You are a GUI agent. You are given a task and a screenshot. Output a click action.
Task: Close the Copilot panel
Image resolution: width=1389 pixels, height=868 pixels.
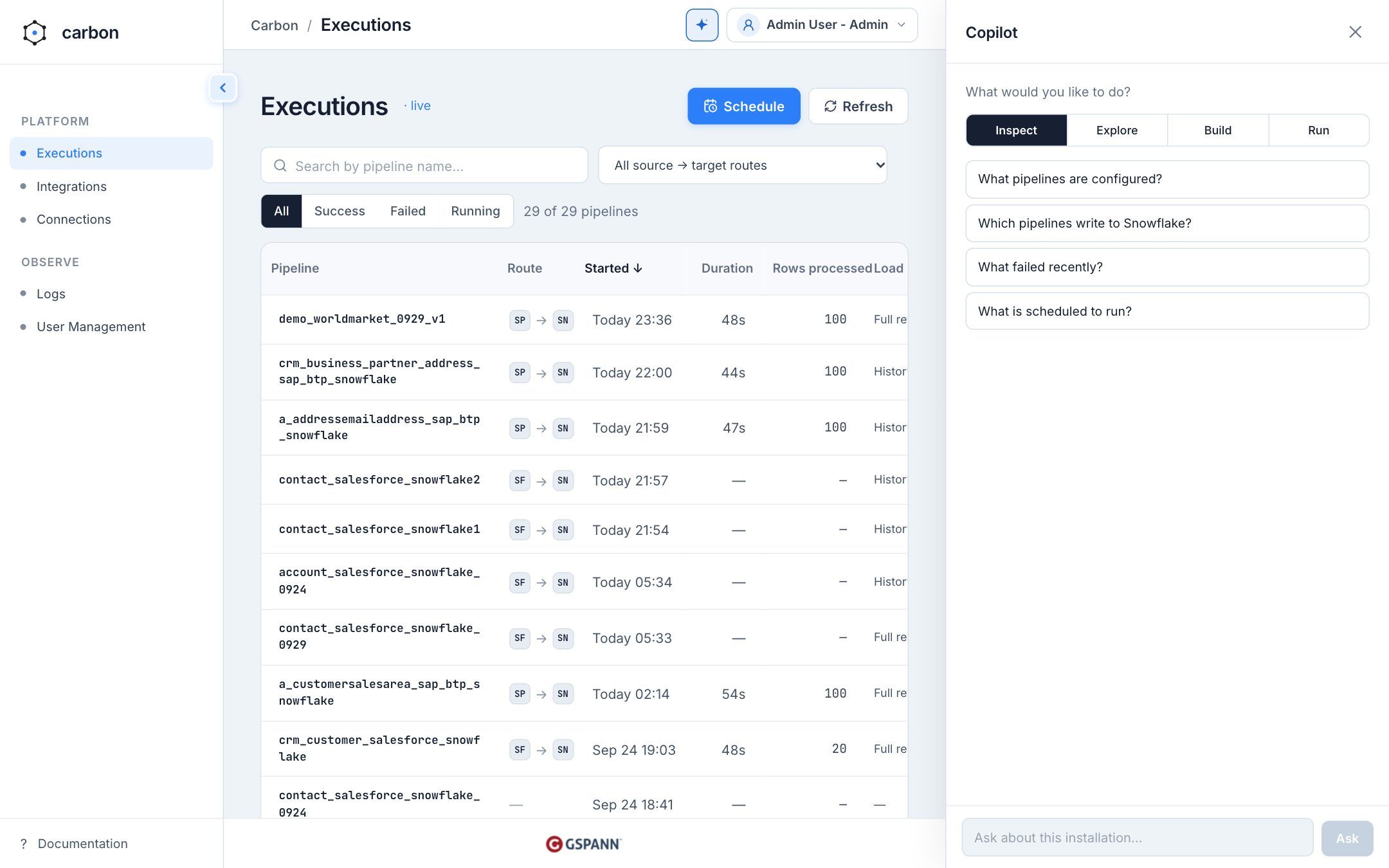point(1355,32)
